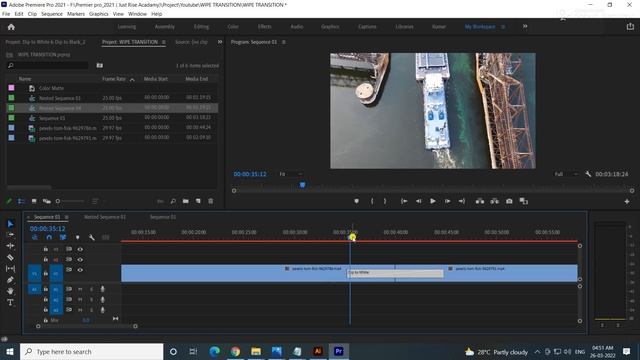Click the Home icon

[x=11, y=27]
